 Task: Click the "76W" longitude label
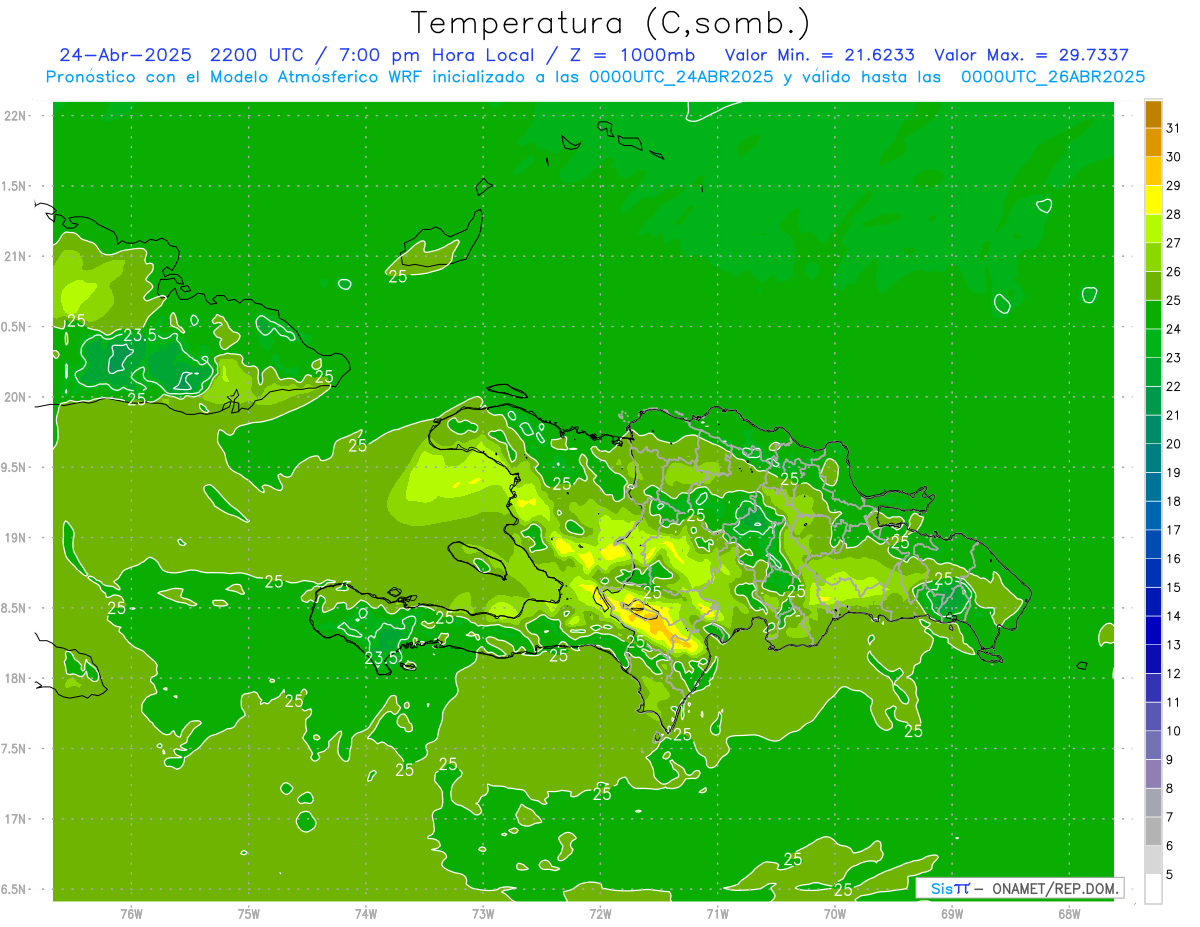click(x=131, y=914)
